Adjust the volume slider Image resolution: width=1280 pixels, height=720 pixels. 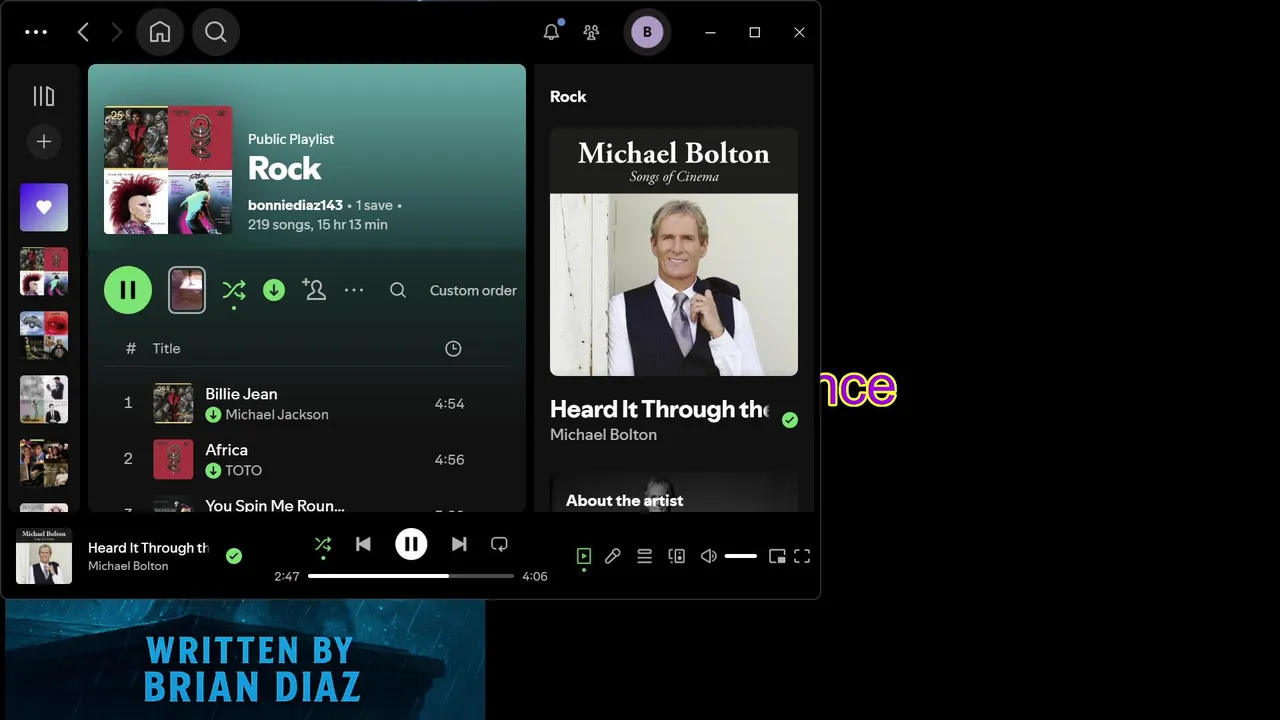coord(741,556)
